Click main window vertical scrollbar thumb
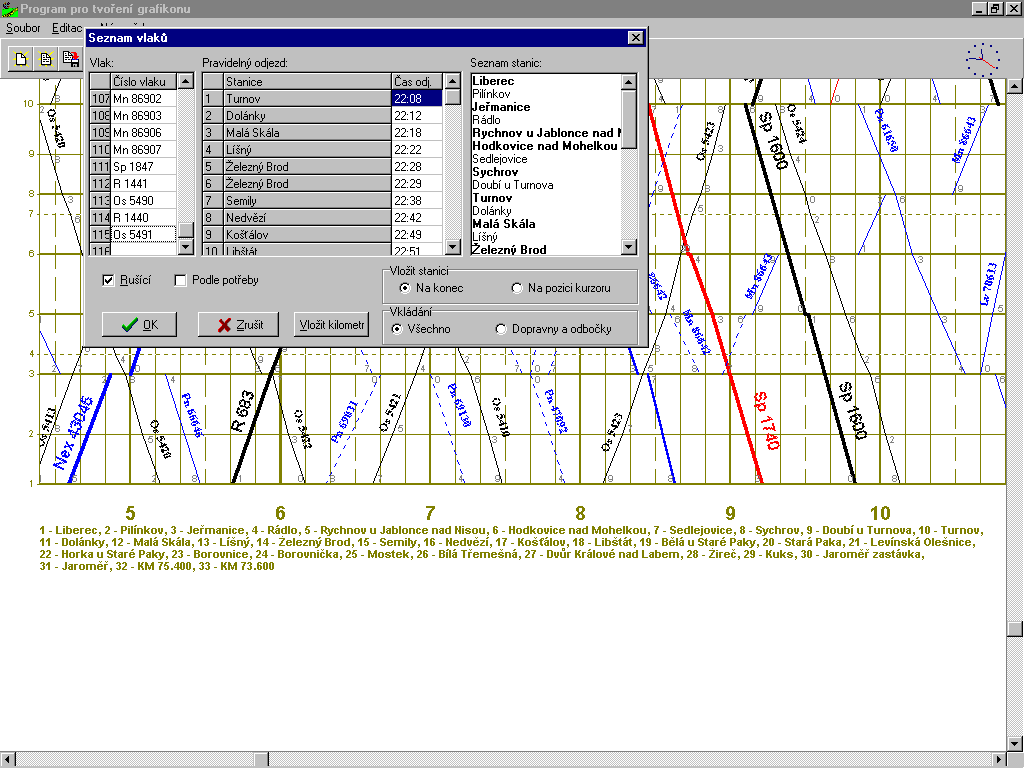Image resolution: width=1024 pixels, height=768 pixels. tap(1014, 628)
